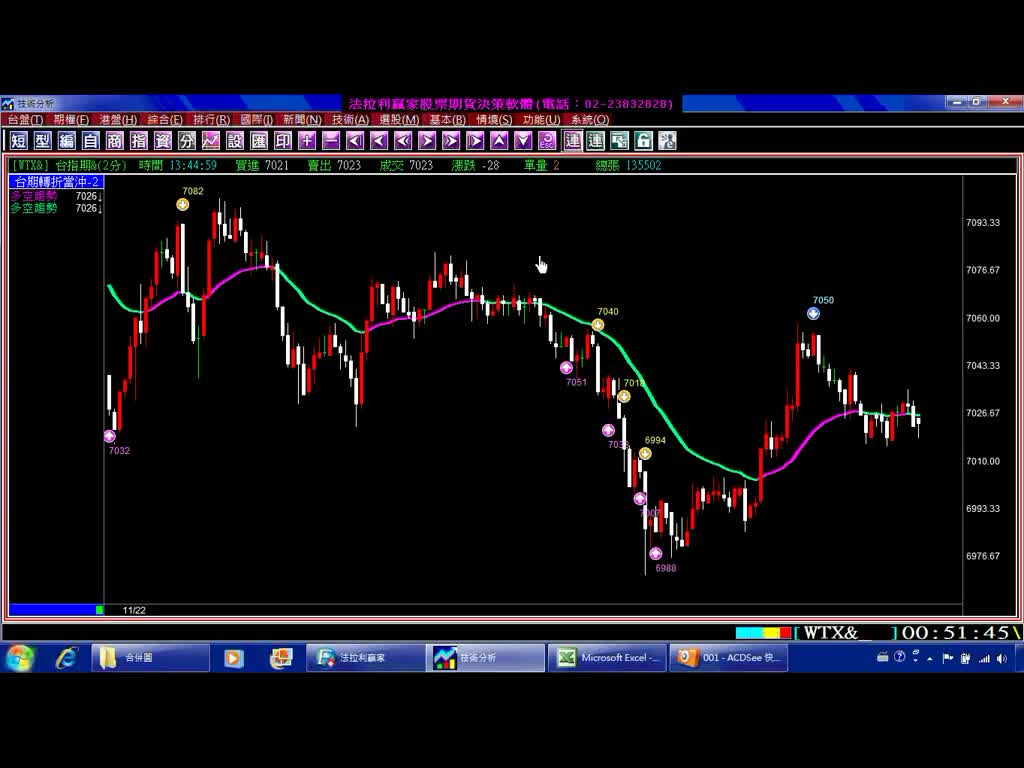
Task: Click the volume icon in system tray
Action: (x=1002, y=658)
